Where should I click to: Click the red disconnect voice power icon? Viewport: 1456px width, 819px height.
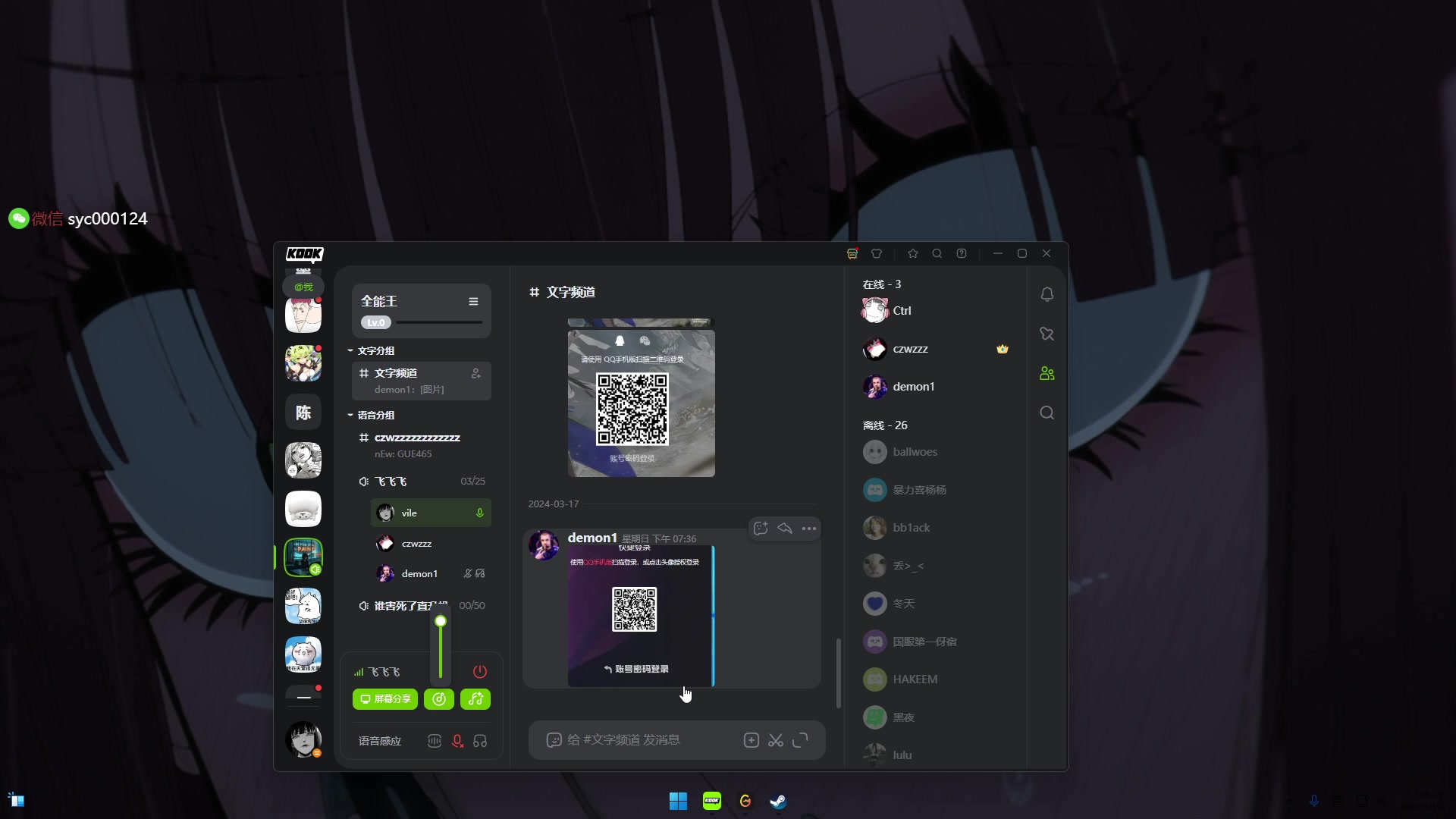point(480,672)
